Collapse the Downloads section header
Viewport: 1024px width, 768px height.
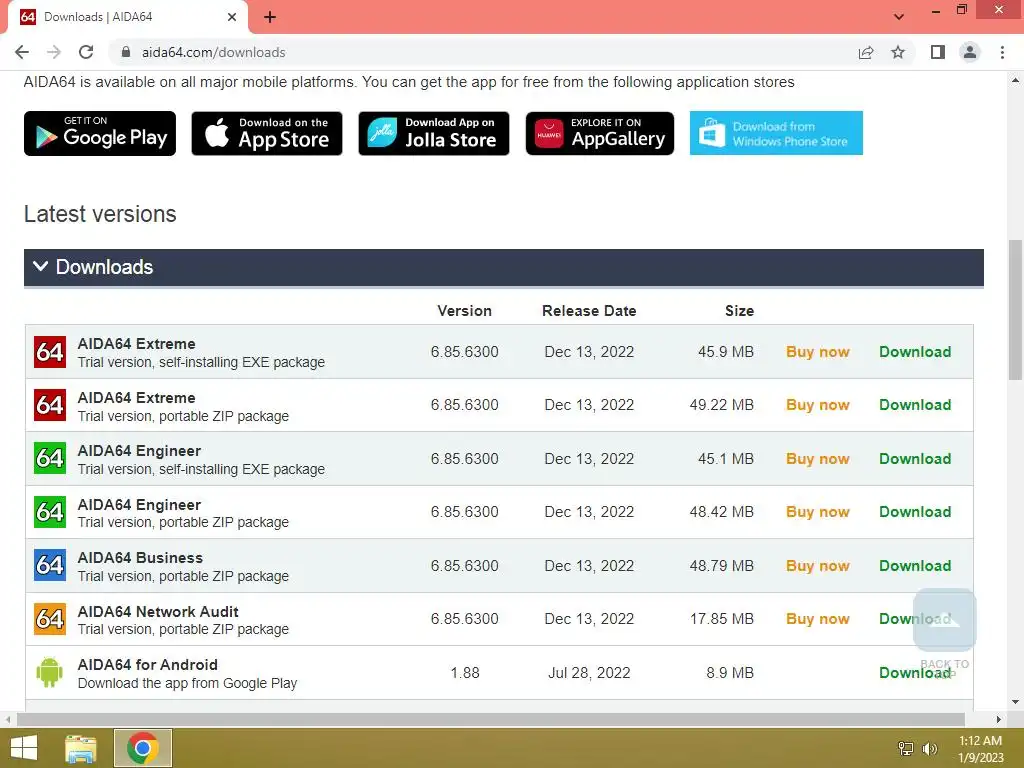point(504,267)
